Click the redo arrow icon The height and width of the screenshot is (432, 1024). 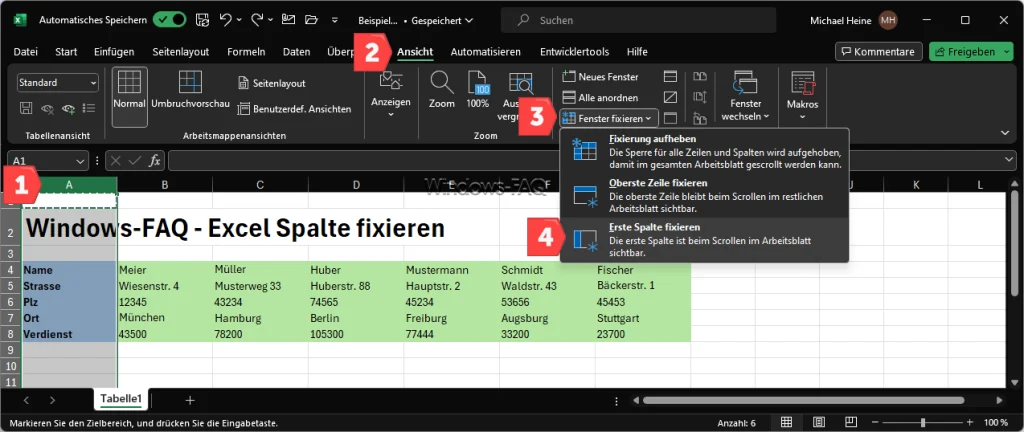coord(256,20)
